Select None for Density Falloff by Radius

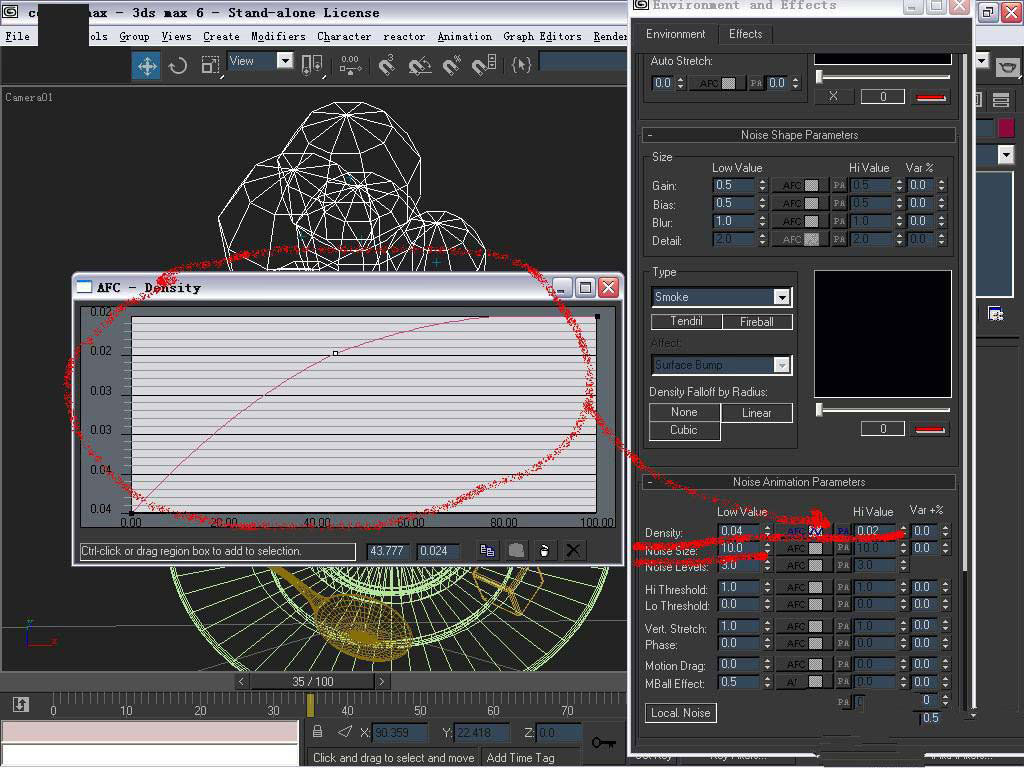(x=684, y=412)
